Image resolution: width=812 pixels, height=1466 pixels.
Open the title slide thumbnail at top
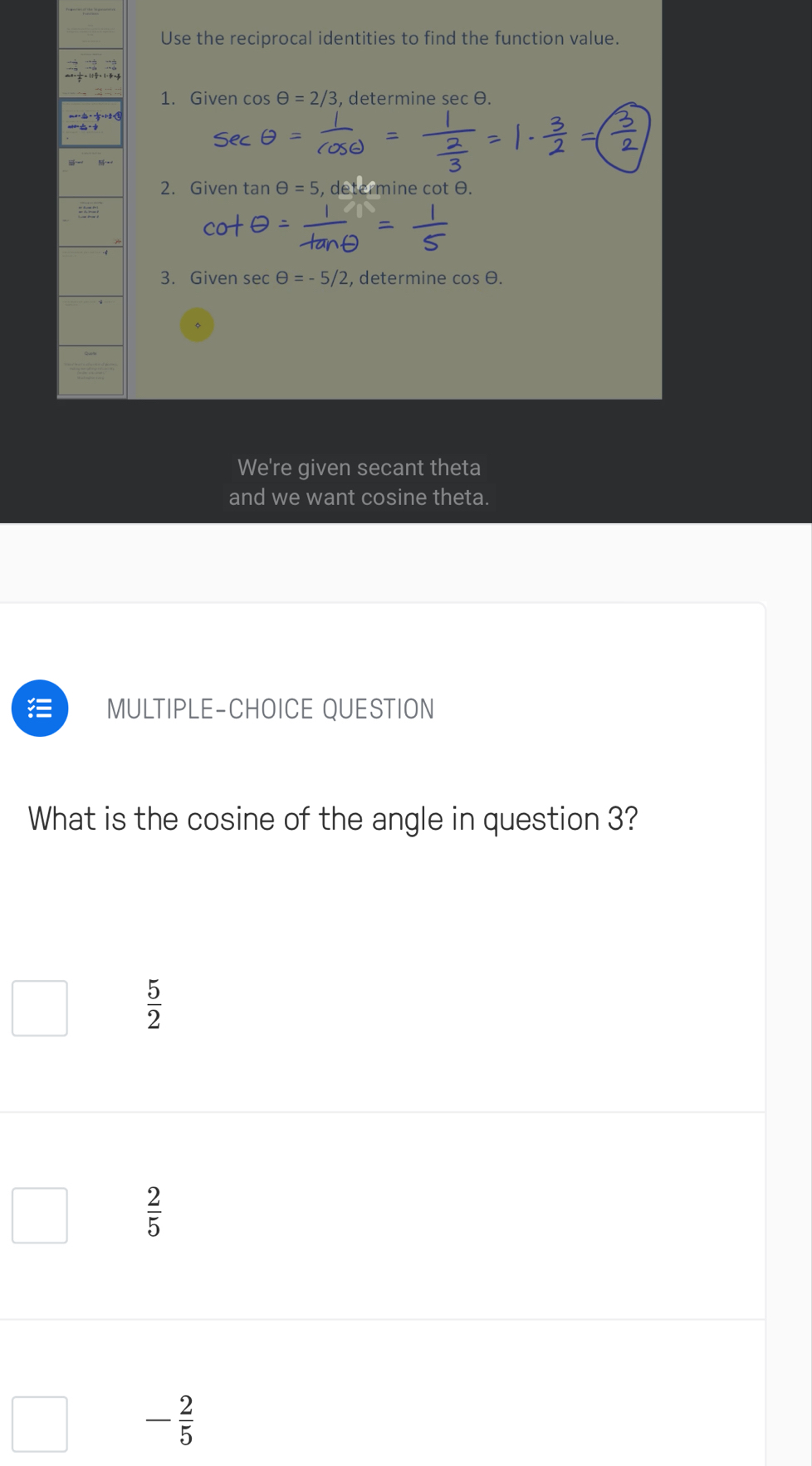pyautogui.click(x=90, y=24)
